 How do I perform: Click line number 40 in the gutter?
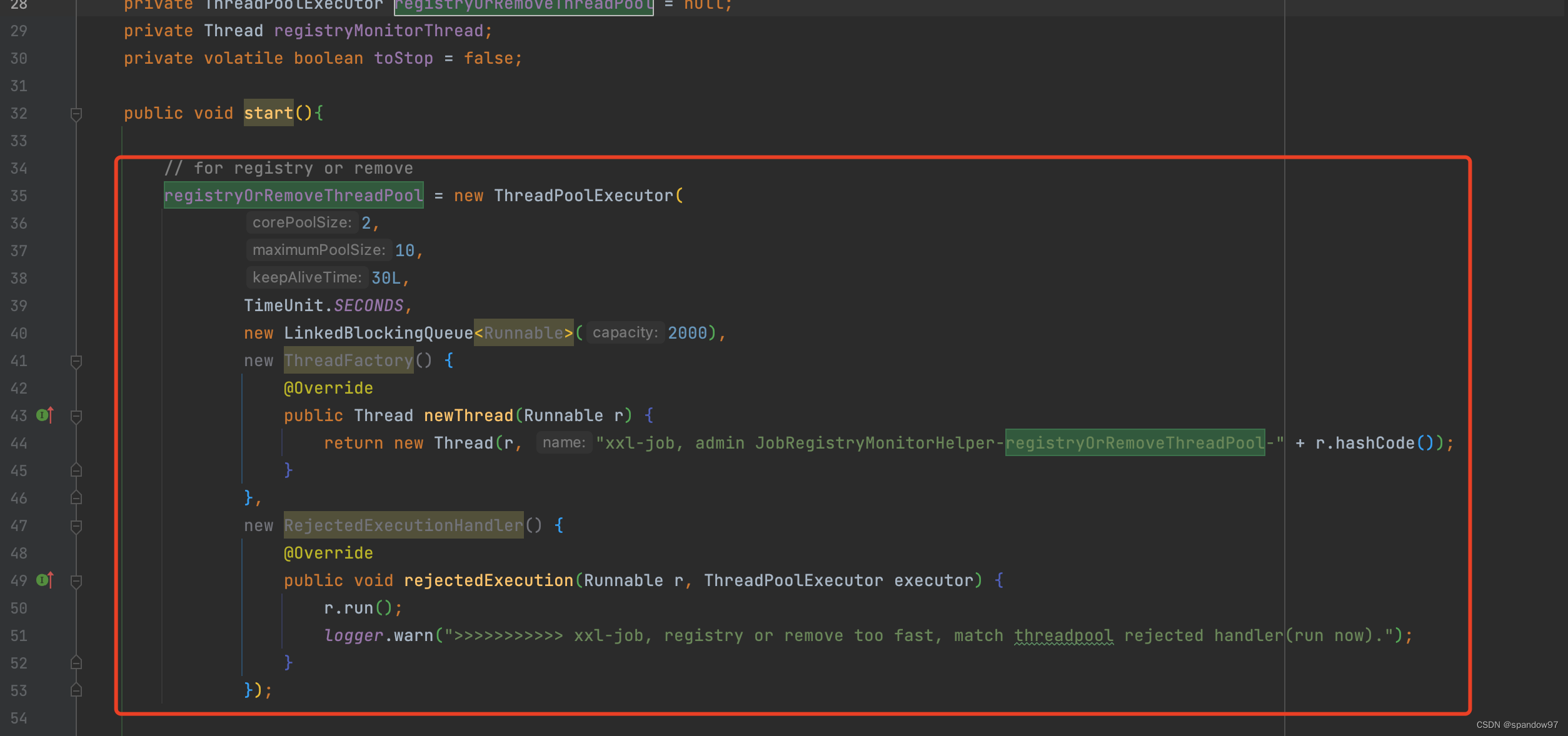point(19,333)
